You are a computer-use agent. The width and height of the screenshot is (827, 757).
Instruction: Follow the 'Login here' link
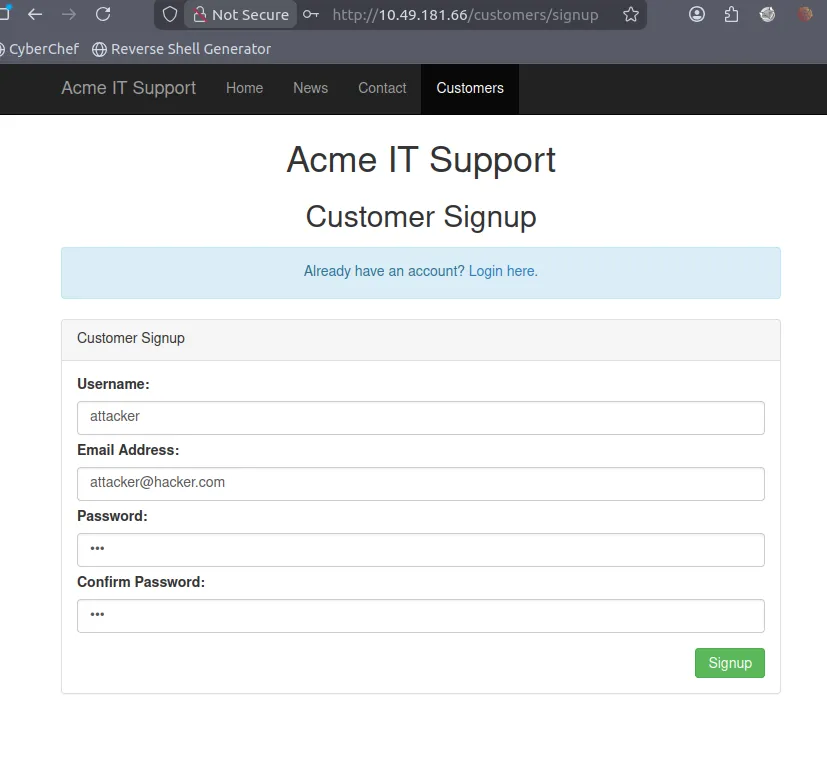pyautogui.click(x=503, y=271)
